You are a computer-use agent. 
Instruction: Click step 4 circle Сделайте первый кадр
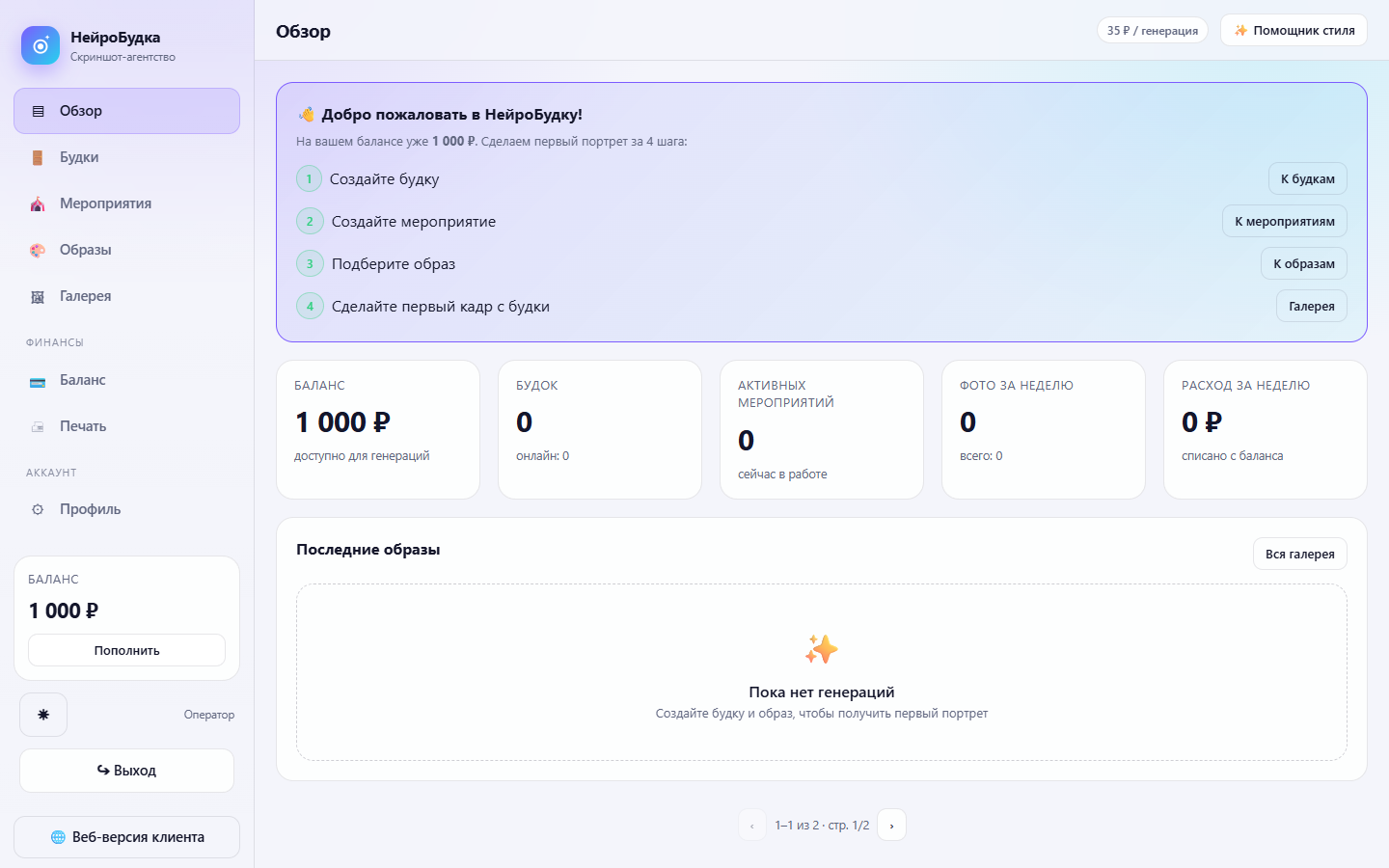coord(310,306)
